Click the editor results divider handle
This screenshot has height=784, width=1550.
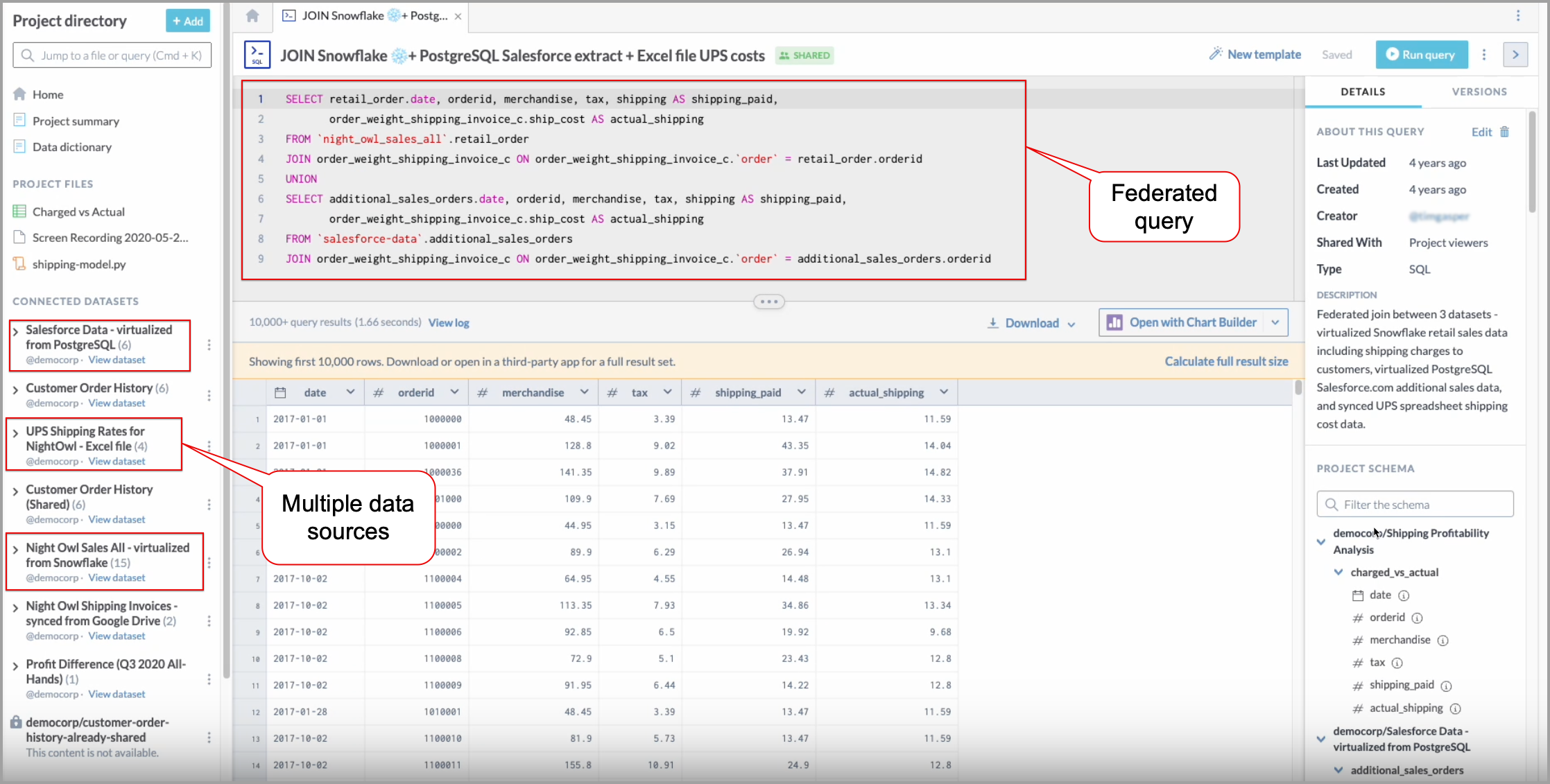coord(769,302)
